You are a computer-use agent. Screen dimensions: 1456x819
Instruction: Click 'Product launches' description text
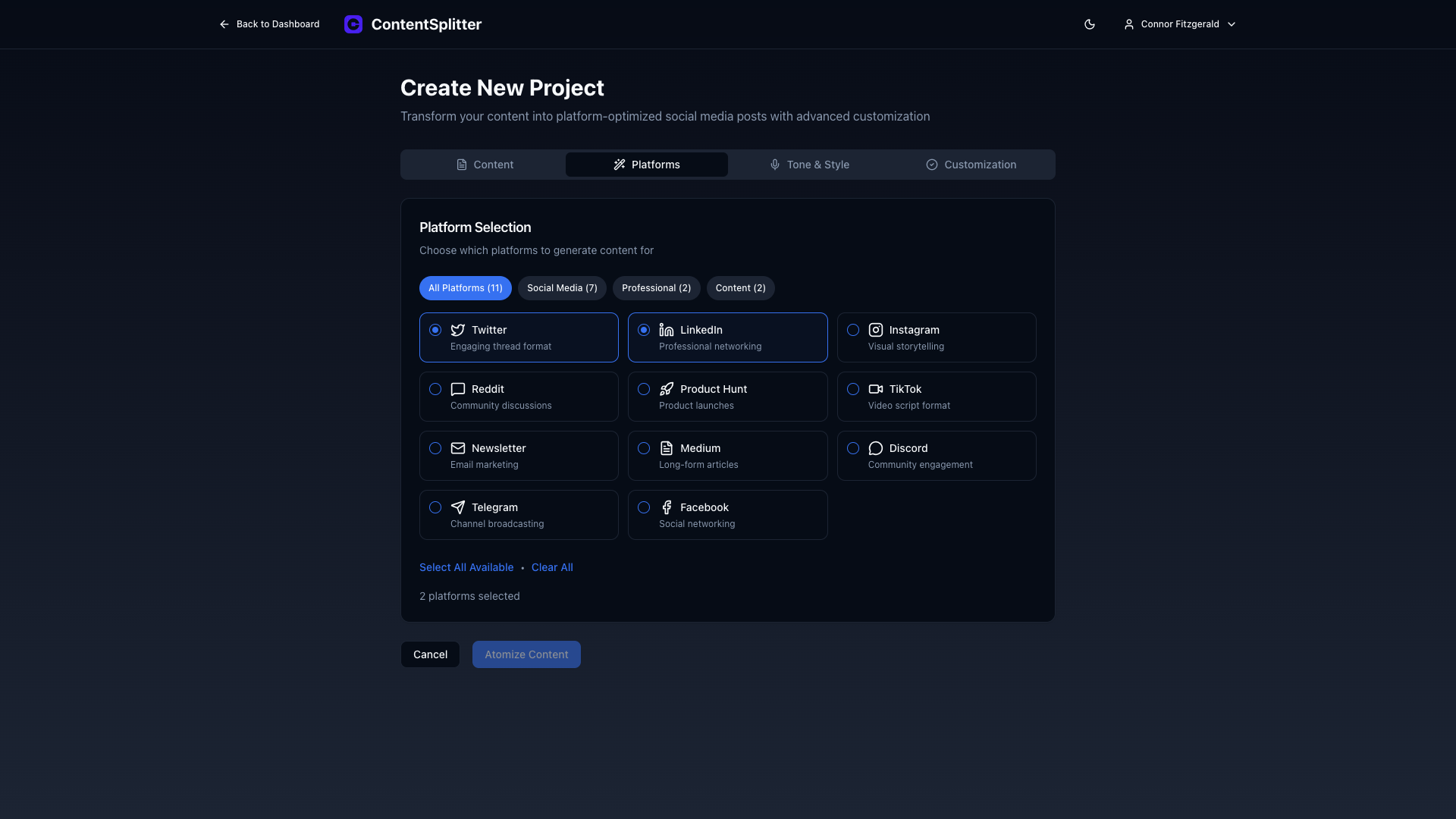(x=696, y=406)
